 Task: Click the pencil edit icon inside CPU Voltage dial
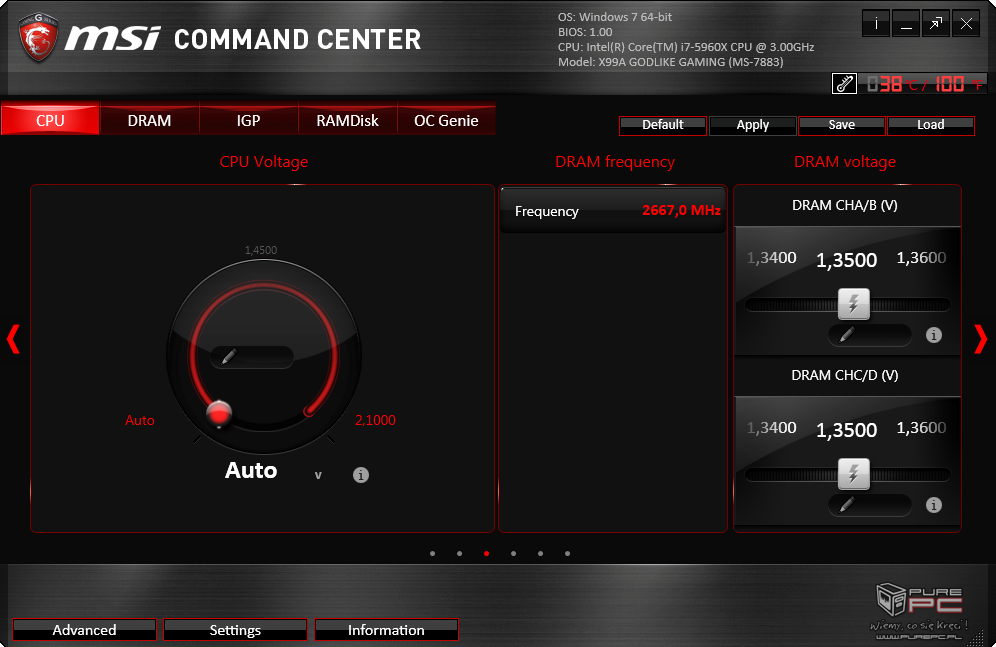coord(229,357)
